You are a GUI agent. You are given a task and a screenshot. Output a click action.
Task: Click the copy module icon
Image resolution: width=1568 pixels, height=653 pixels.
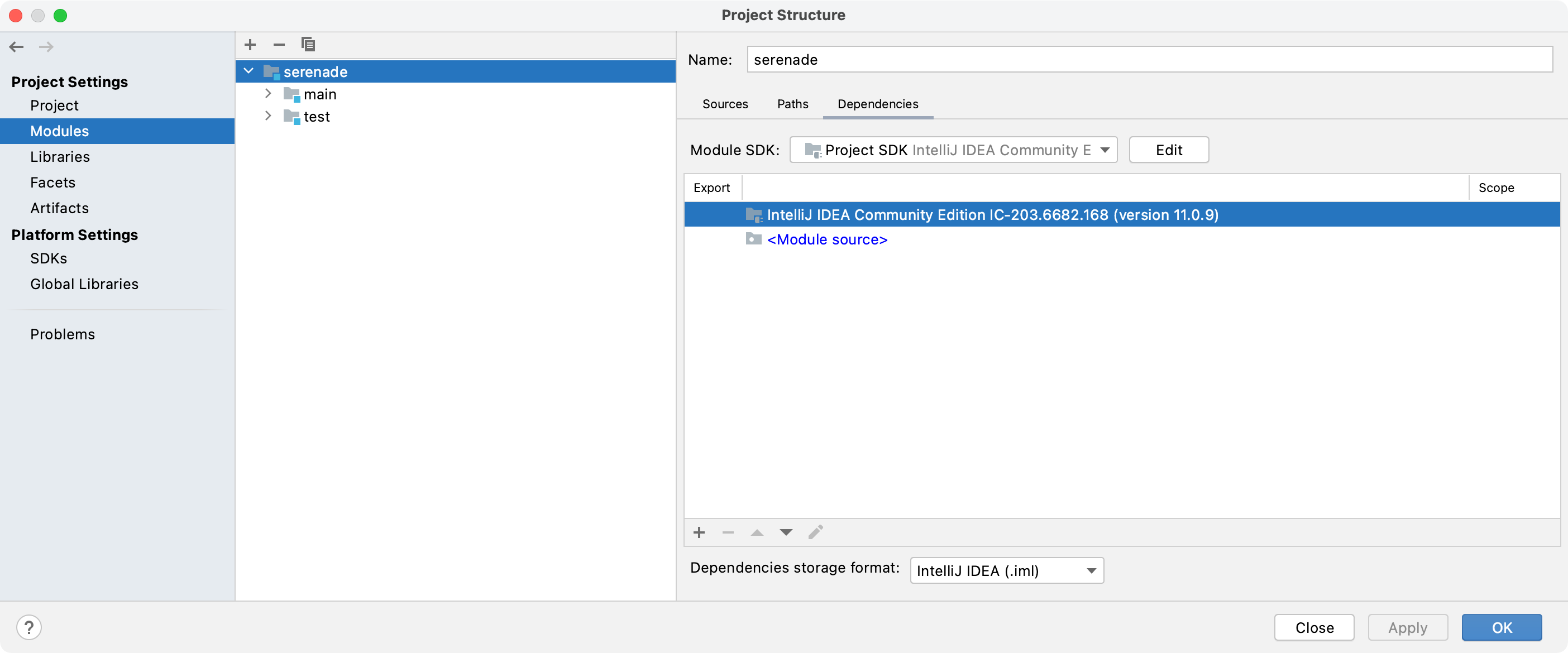point(308,45)
